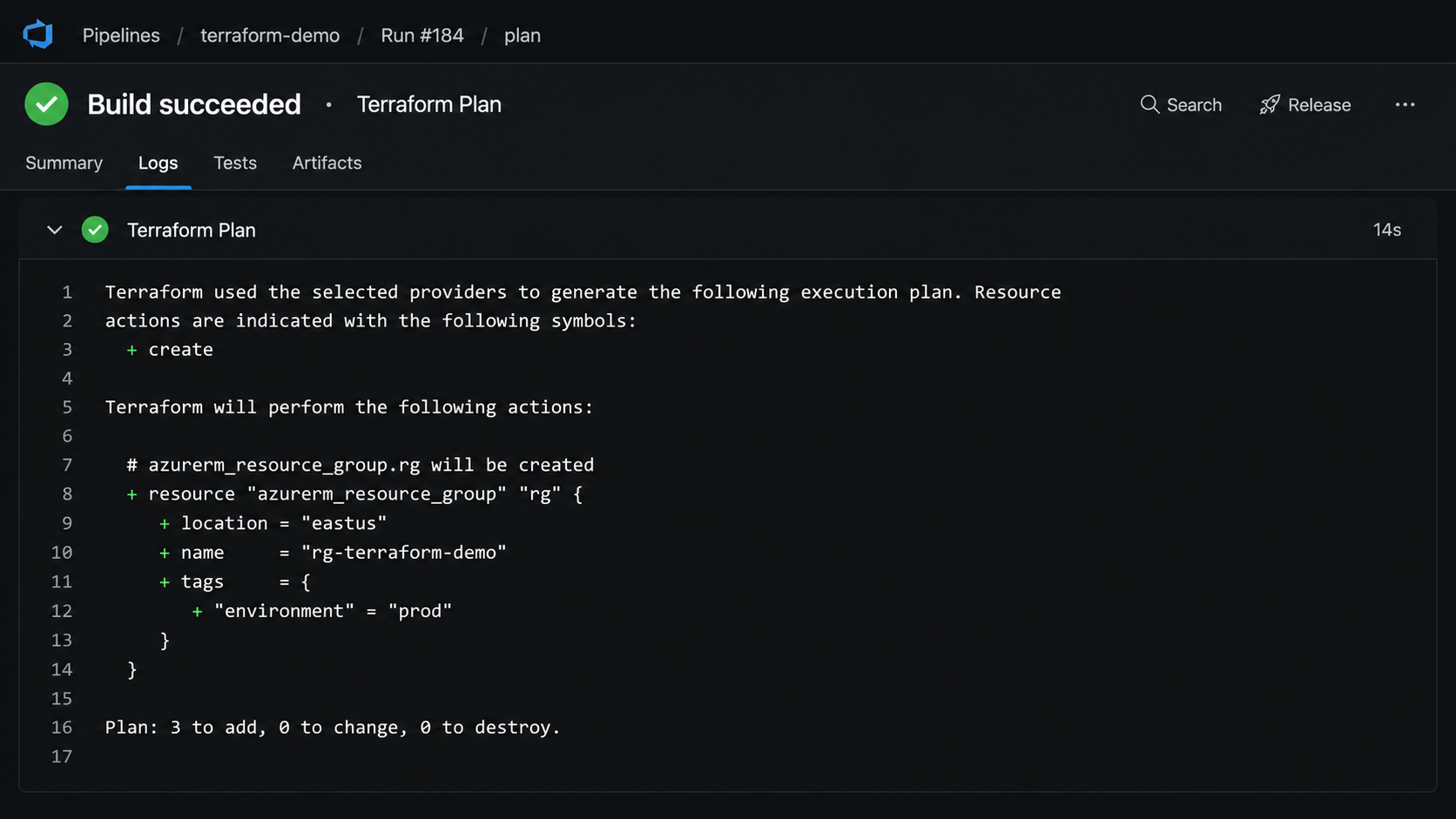Click 'actions are indicated with the following symbols:' line
The width and height of the screenshot is (1456, 819).
[x=371, y=321]
